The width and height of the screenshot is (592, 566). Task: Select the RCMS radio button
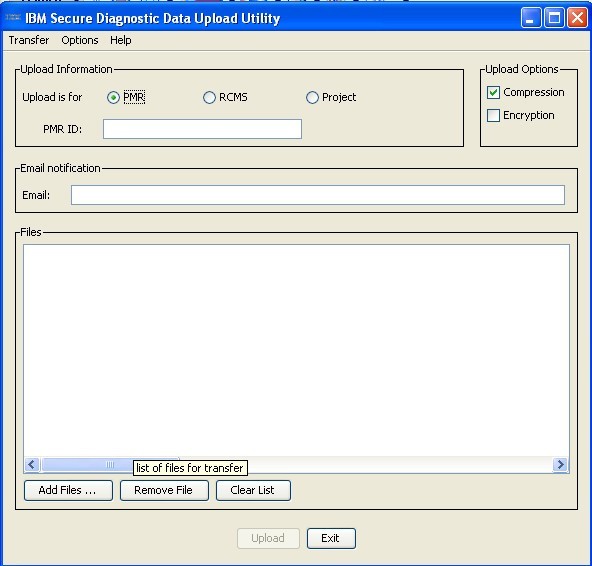point(209,97)
